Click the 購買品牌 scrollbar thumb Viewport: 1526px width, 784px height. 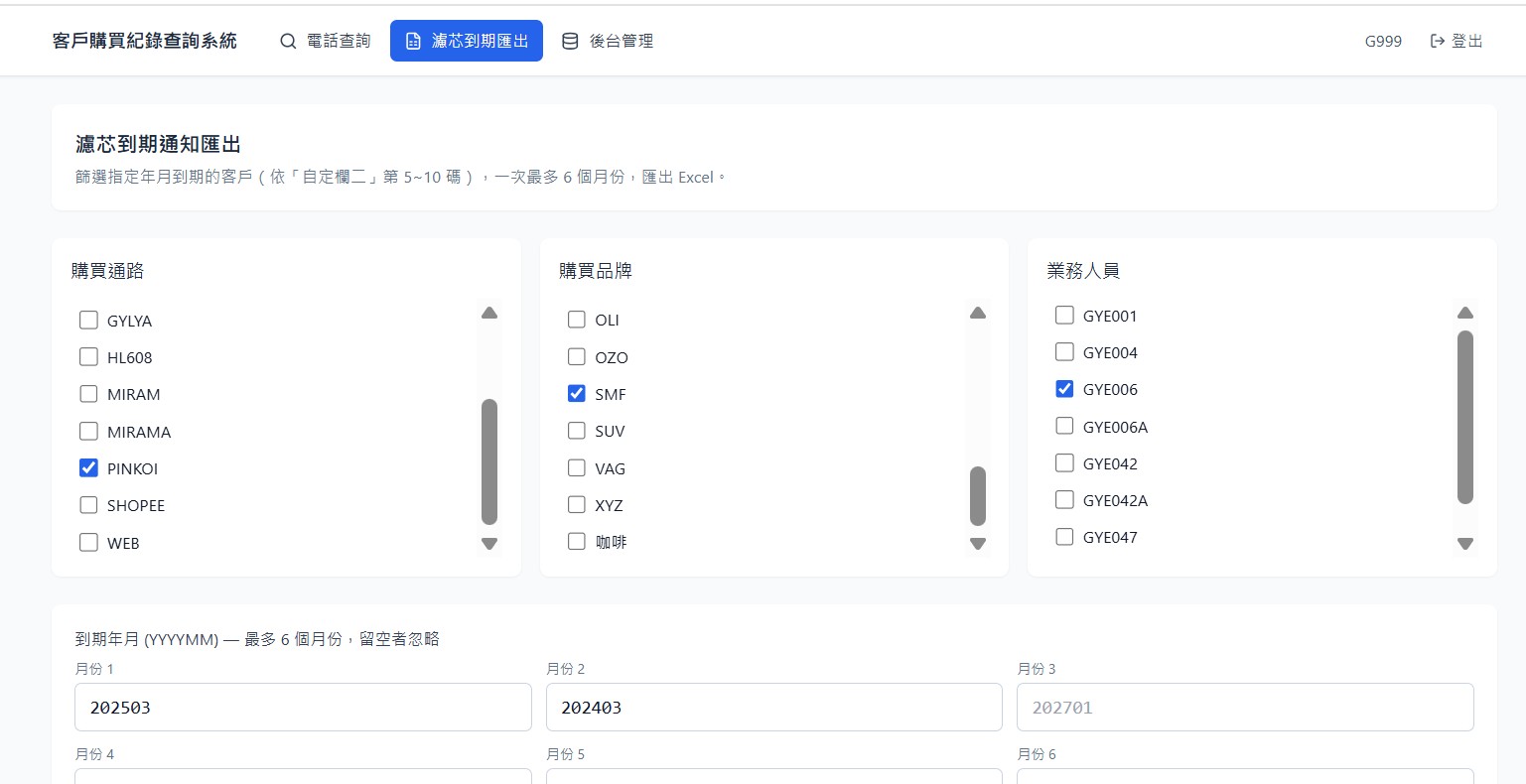coord(978,496)
